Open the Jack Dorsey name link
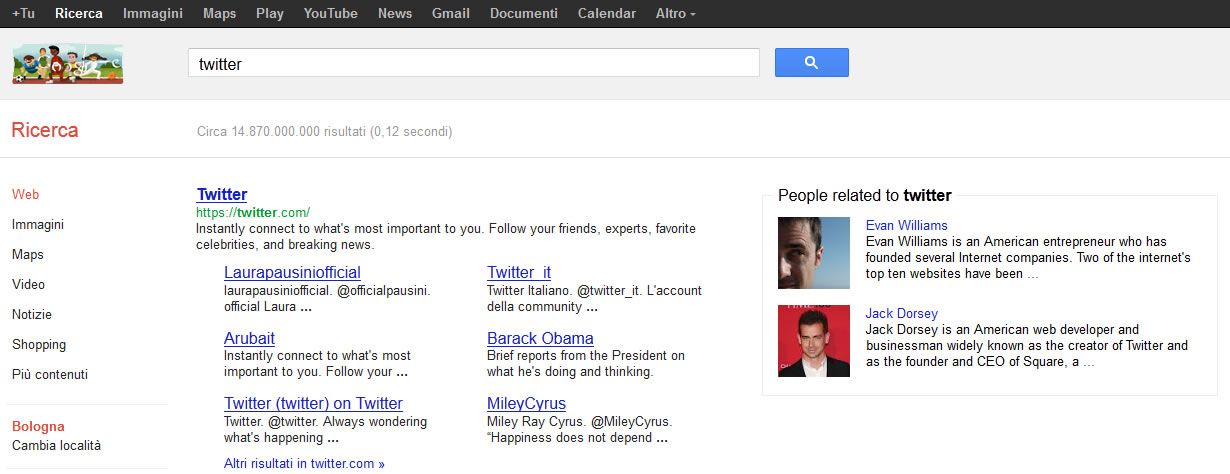 901,314
